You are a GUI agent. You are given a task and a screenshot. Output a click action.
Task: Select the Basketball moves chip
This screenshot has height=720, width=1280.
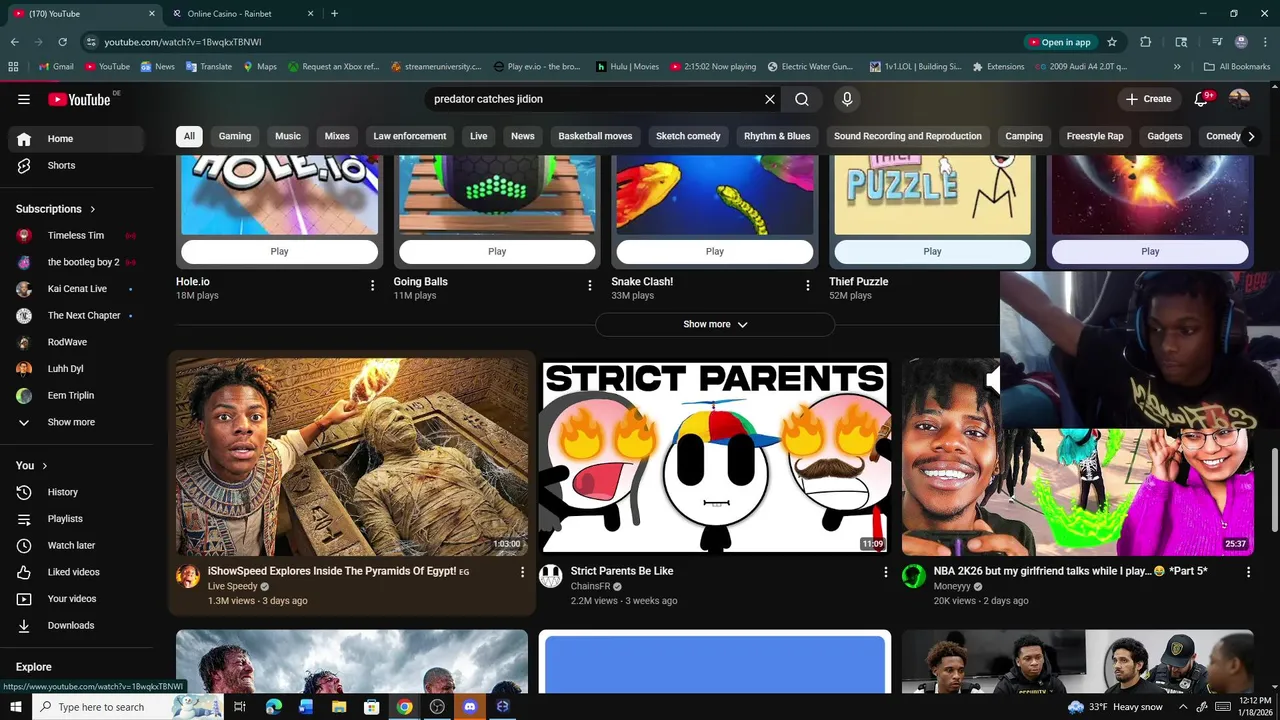tap(595, 136)
